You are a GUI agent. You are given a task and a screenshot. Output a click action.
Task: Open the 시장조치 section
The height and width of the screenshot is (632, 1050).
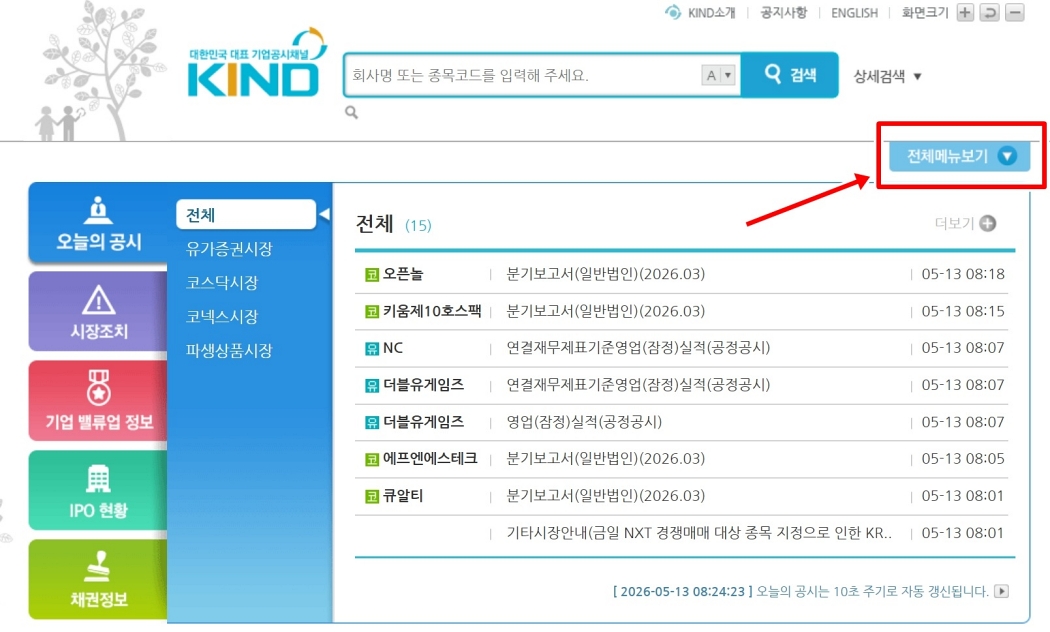pos(98,312)
